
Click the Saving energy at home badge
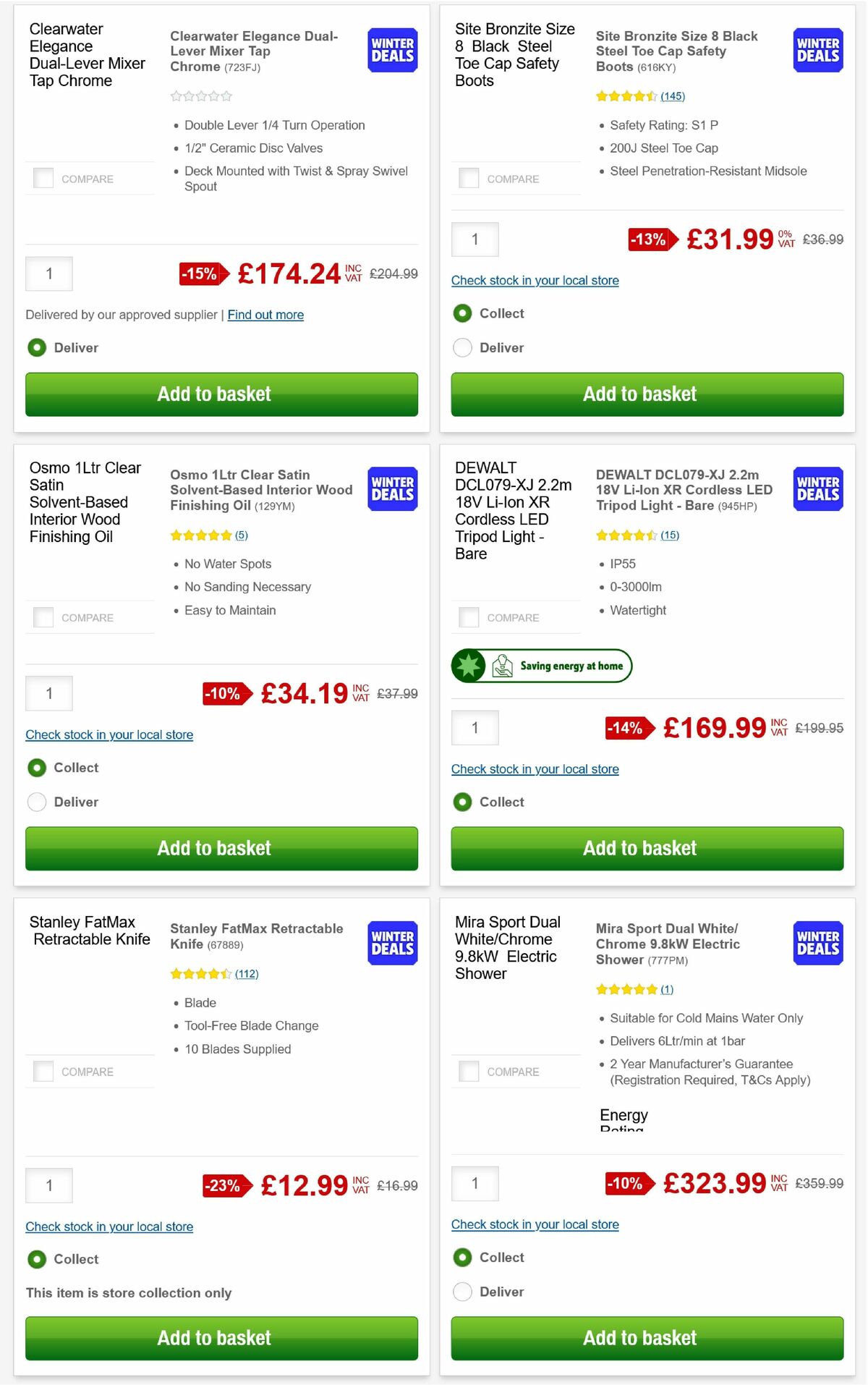coord(542,665)
